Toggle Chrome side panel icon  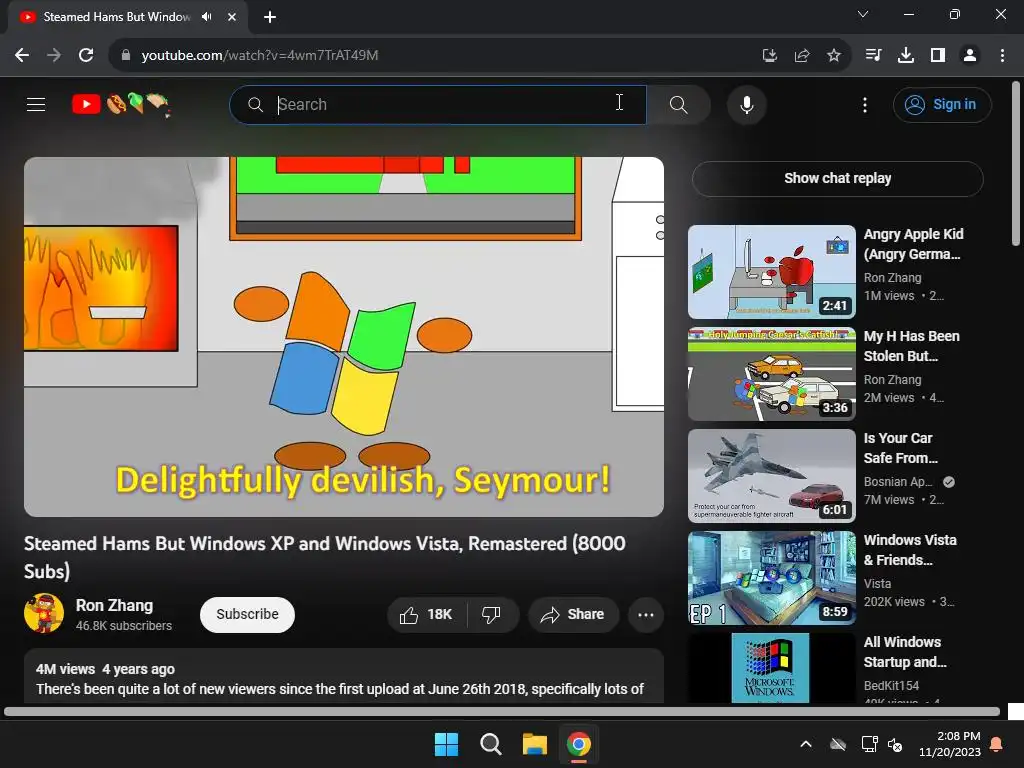(x=938, y=56)
